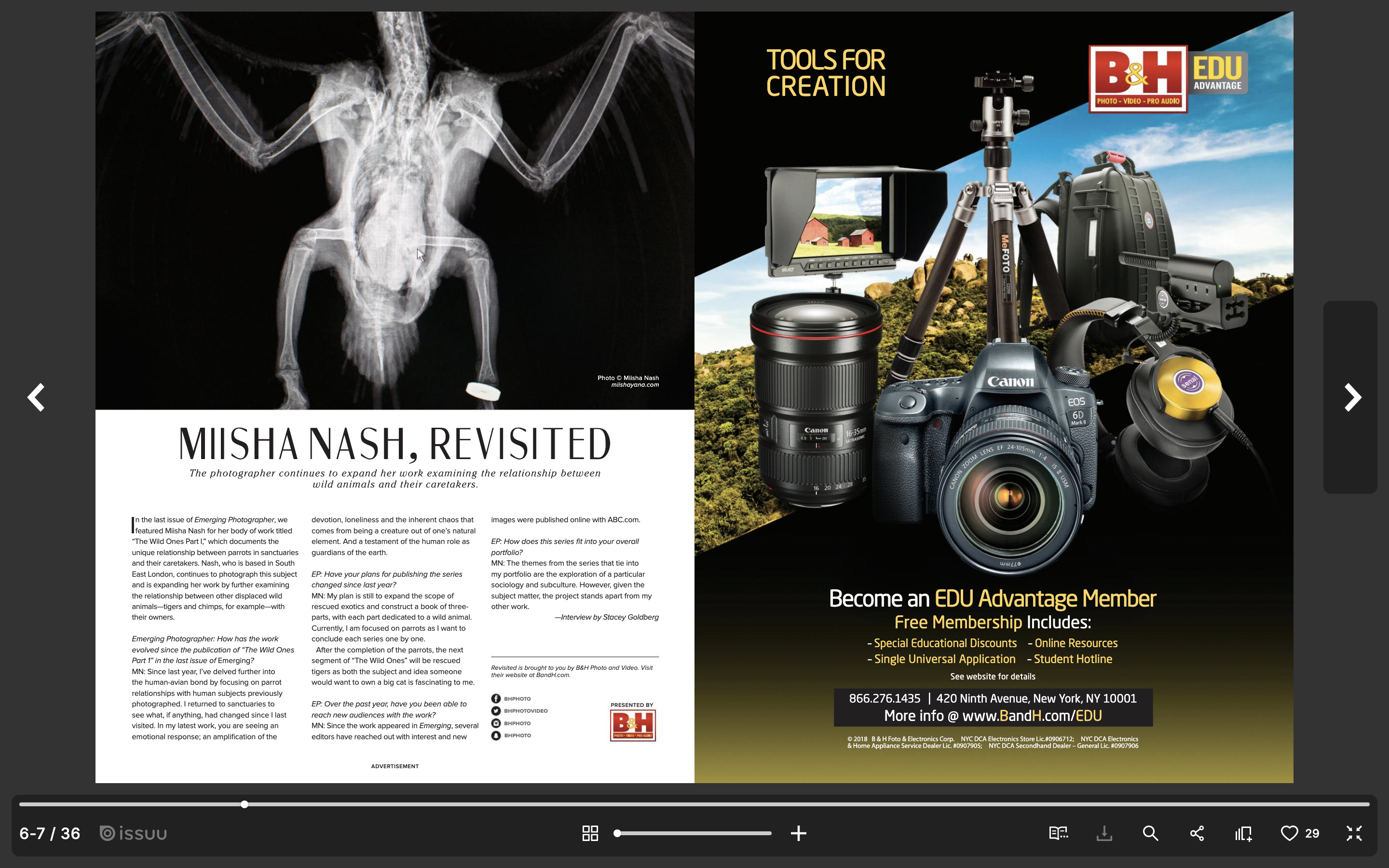This screenshot has height=868, width=1389.
Task: Click the page progress scrubber bar
Action: (x=694, y=804)
